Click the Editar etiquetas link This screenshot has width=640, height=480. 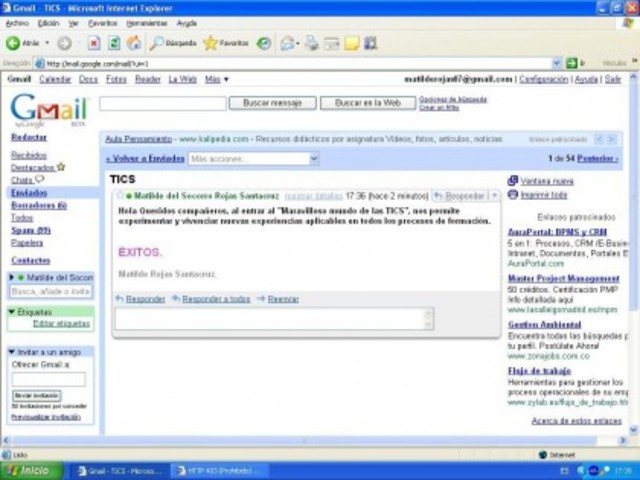[x=61, y=324]
